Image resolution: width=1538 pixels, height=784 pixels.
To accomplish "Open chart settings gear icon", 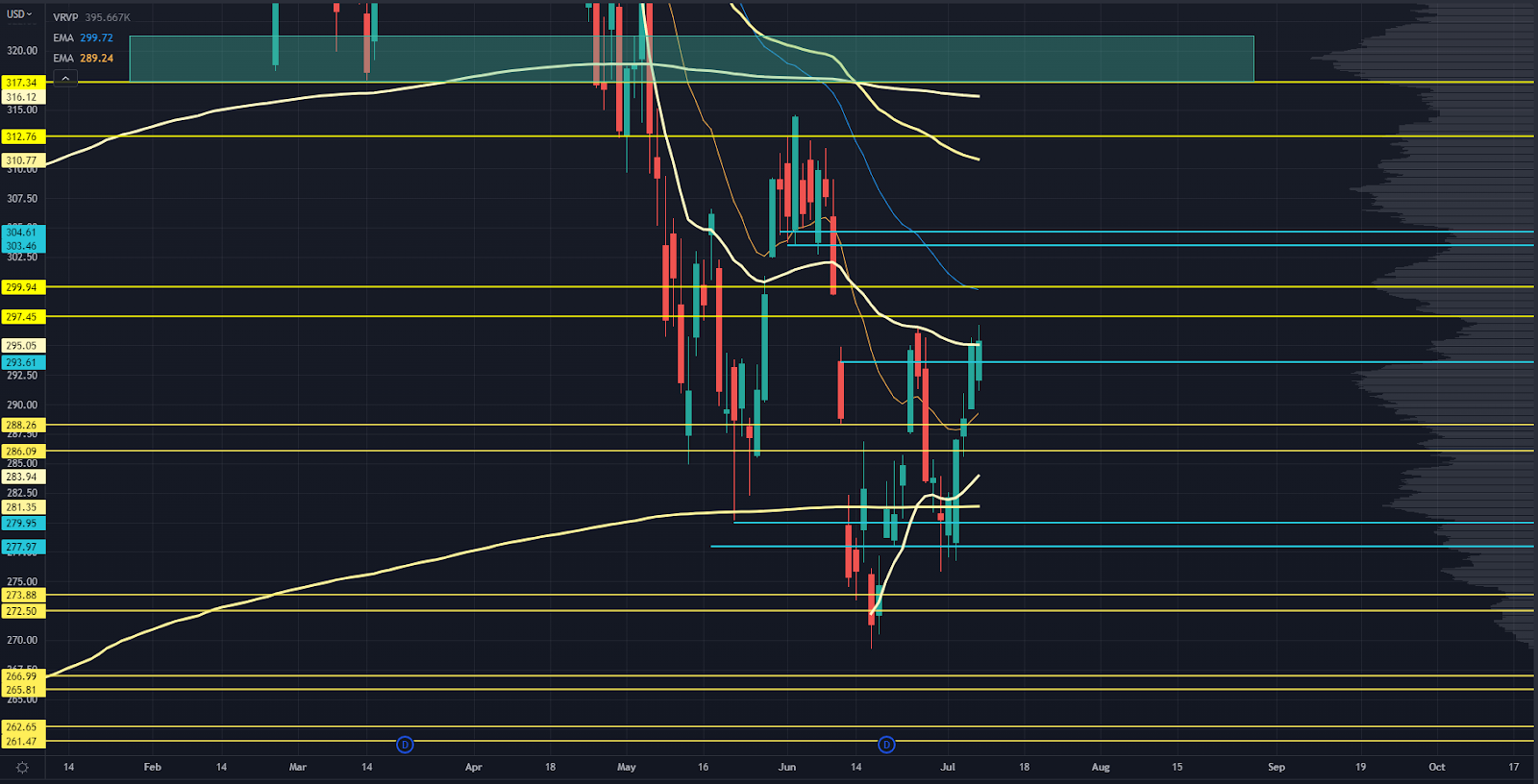I will click(22, 768).
